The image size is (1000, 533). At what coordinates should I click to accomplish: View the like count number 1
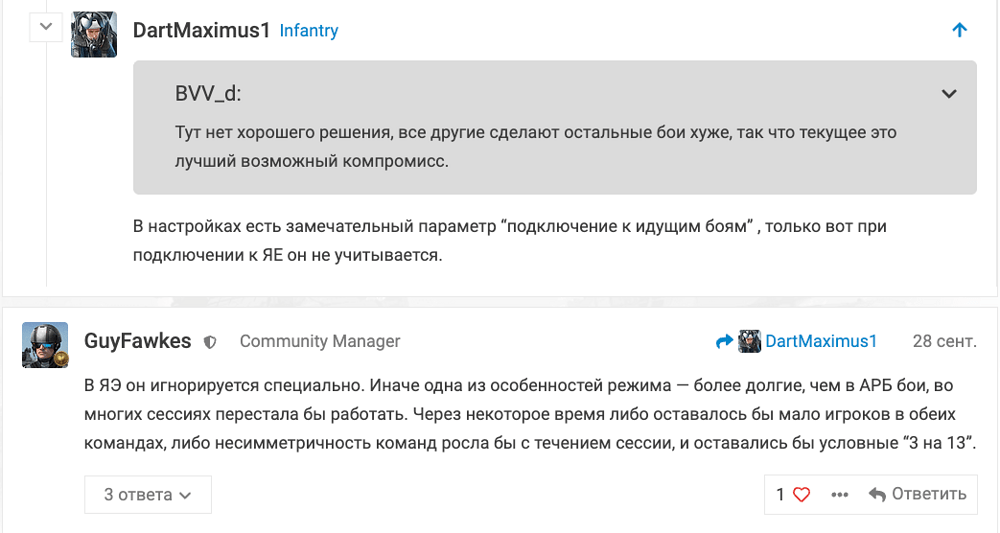coord(780,495)
